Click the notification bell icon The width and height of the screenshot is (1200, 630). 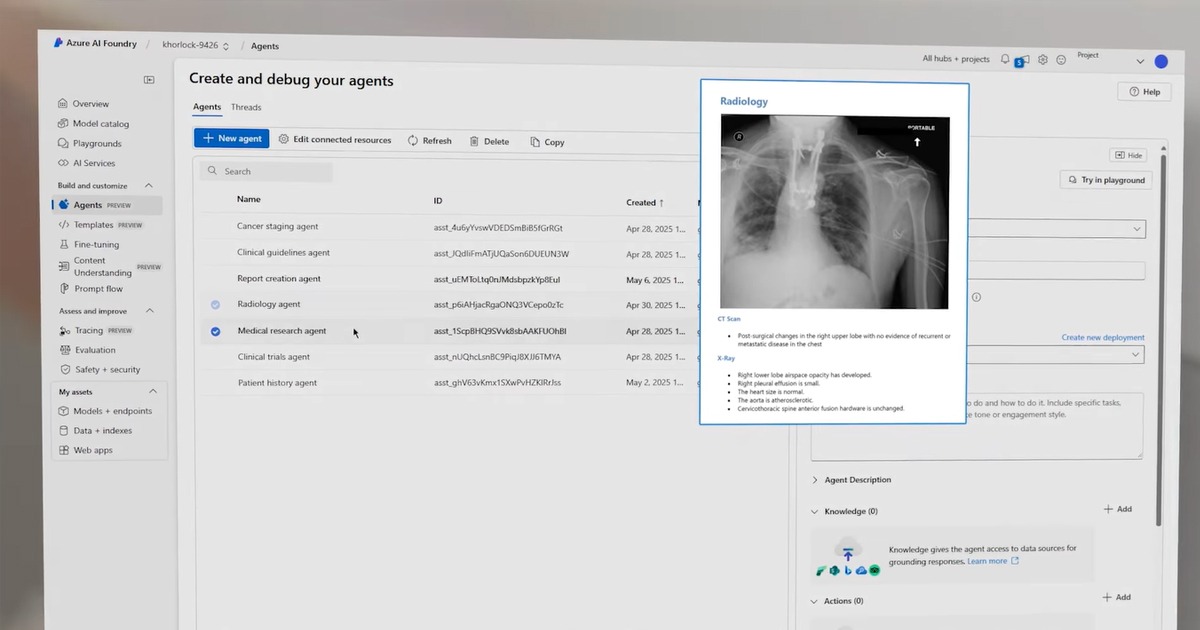pyautogui.click(x=1005, y=60)
